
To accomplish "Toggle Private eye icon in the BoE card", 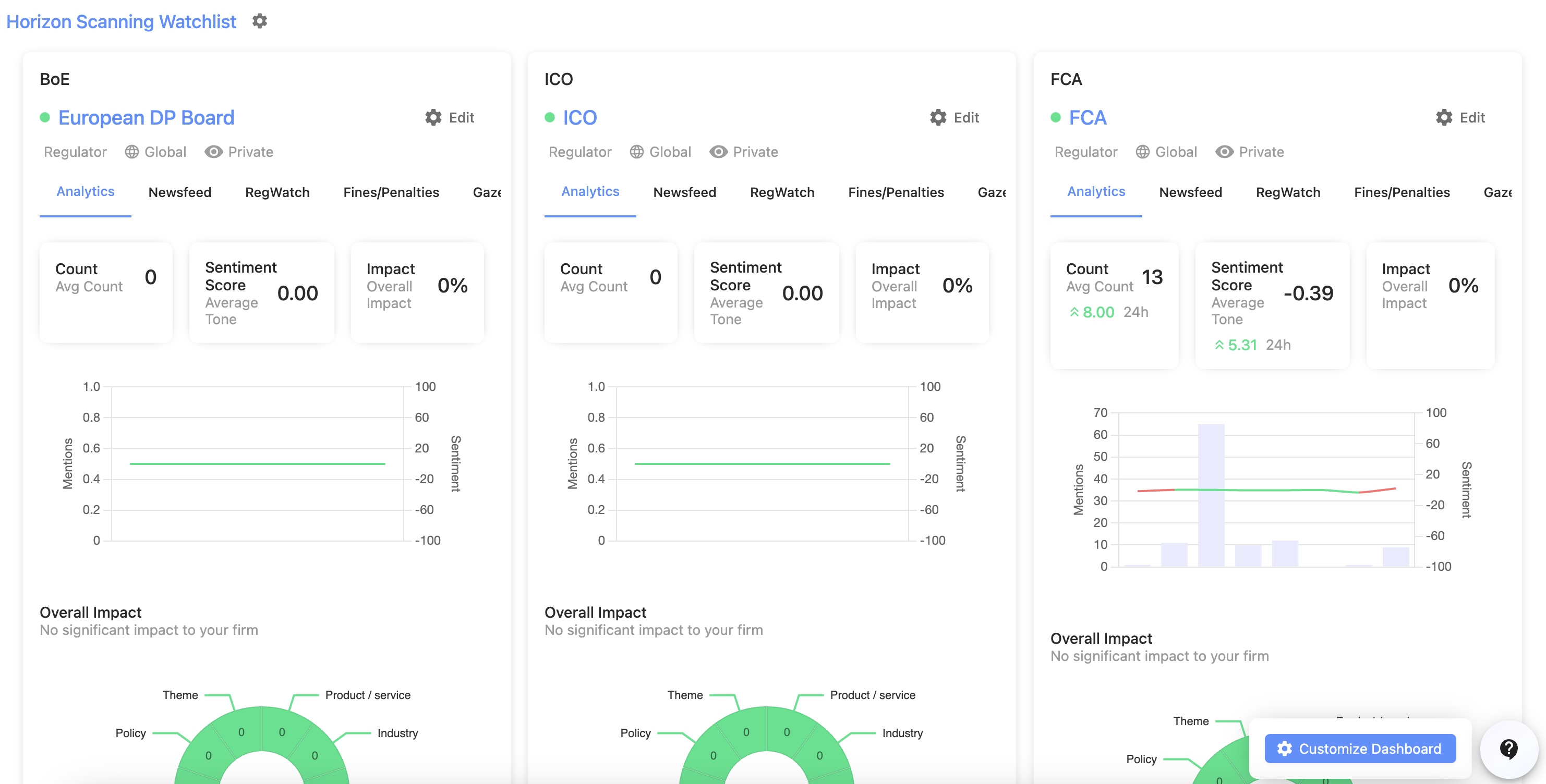I will (213, 152).
